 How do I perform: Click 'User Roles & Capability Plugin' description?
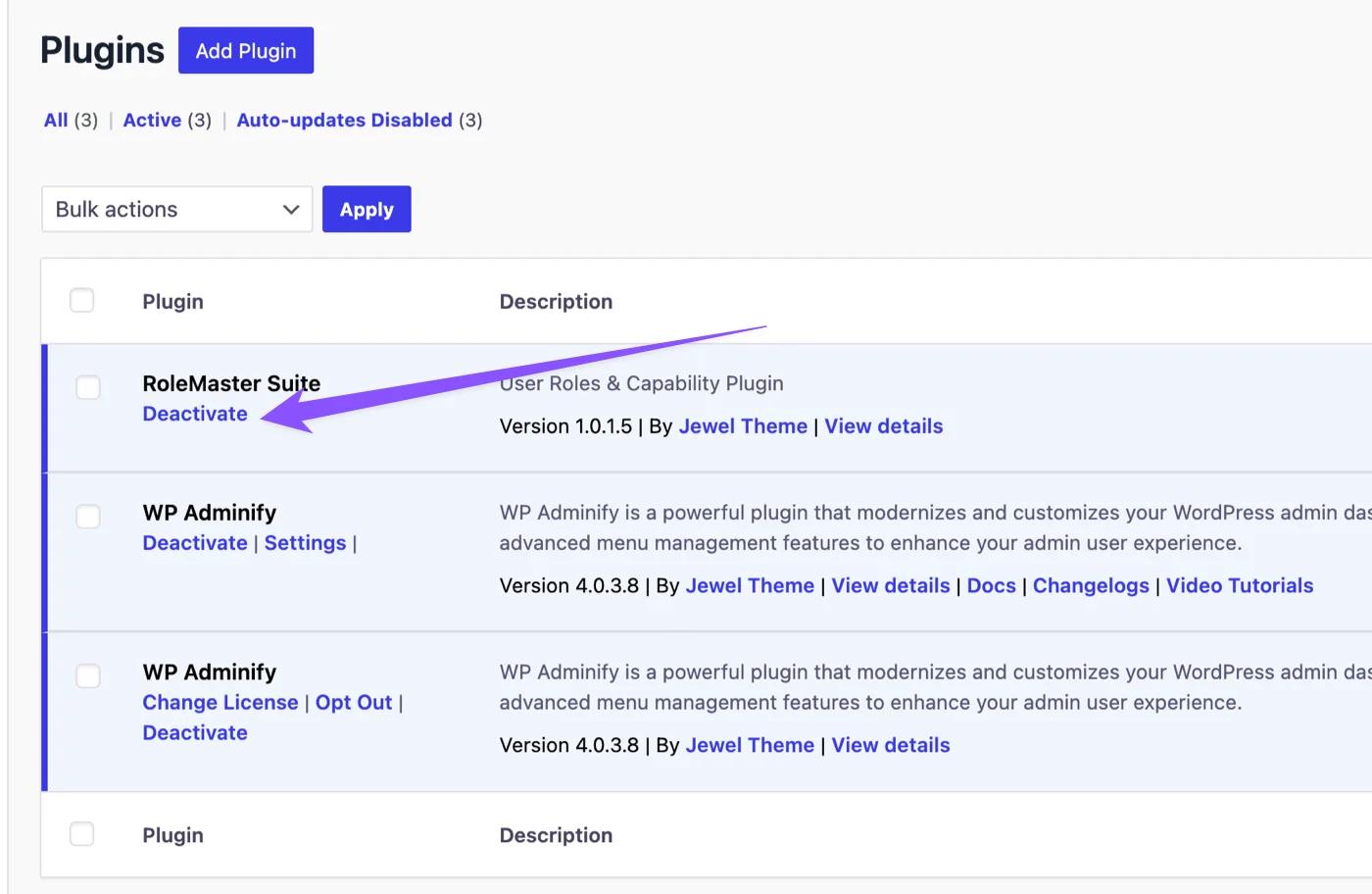point(642,383)
